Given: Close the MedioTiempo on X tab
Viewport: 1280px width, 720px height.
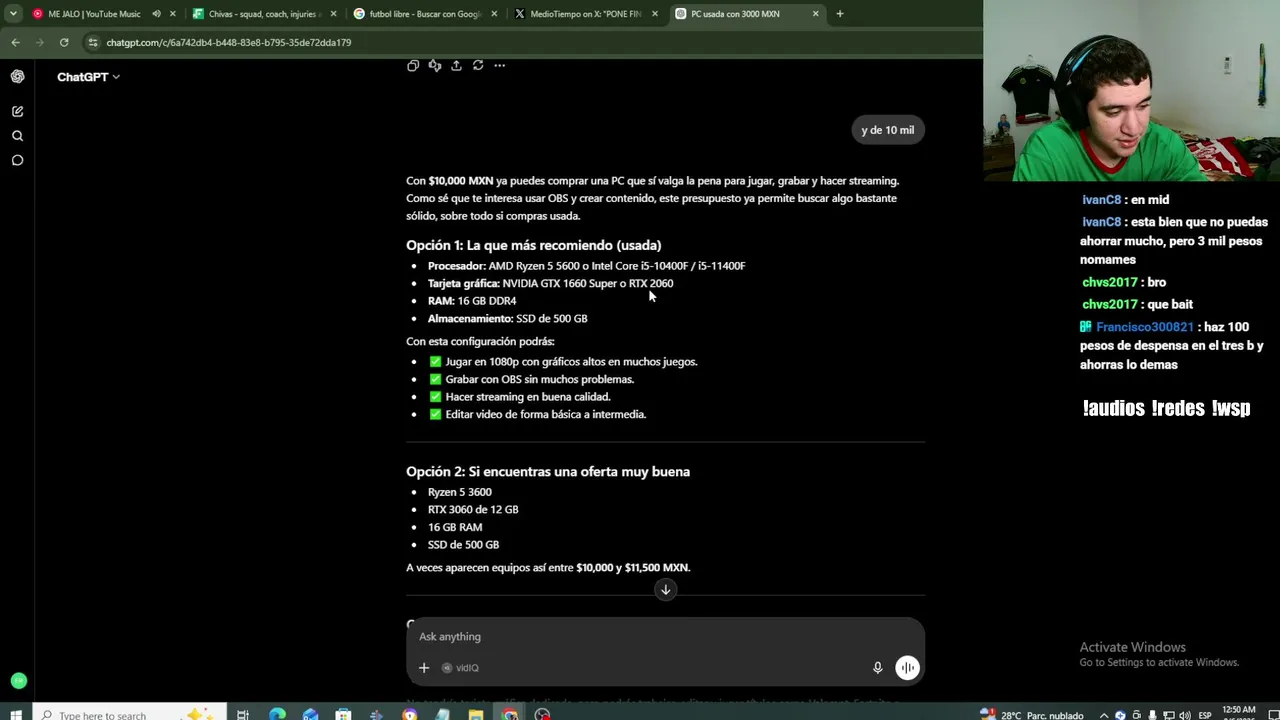Looking at the screenshot, I should [655, 14].
